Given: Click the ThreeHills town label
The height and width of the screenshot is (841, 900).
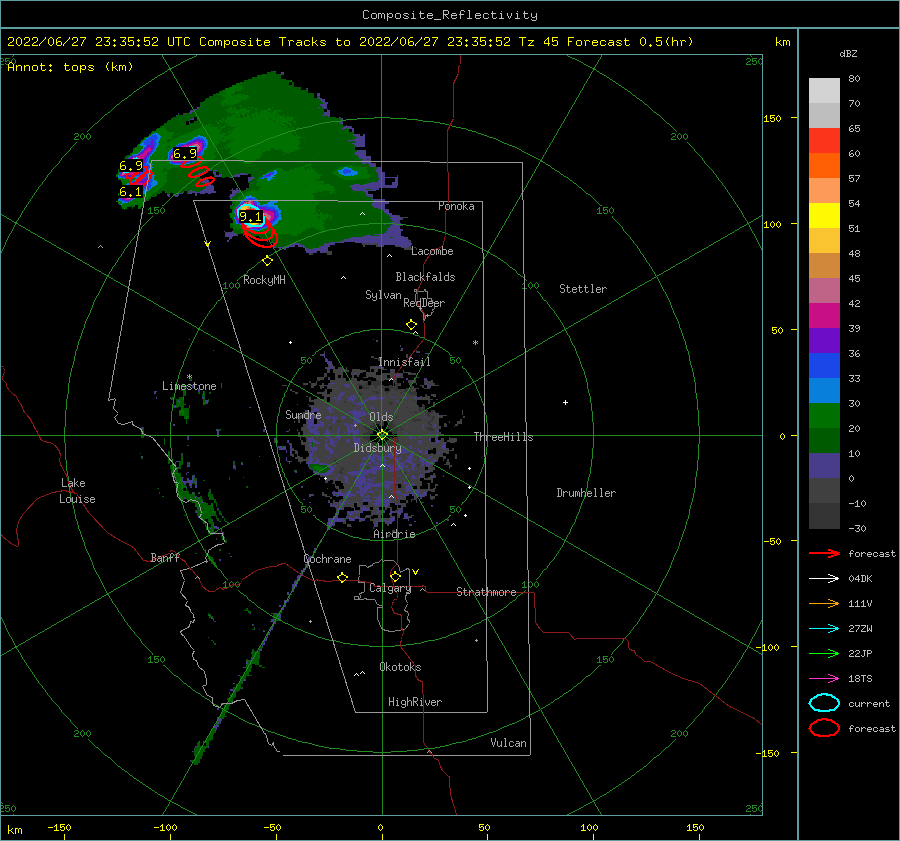Looking at the screenshot, I should coord(503,437).
